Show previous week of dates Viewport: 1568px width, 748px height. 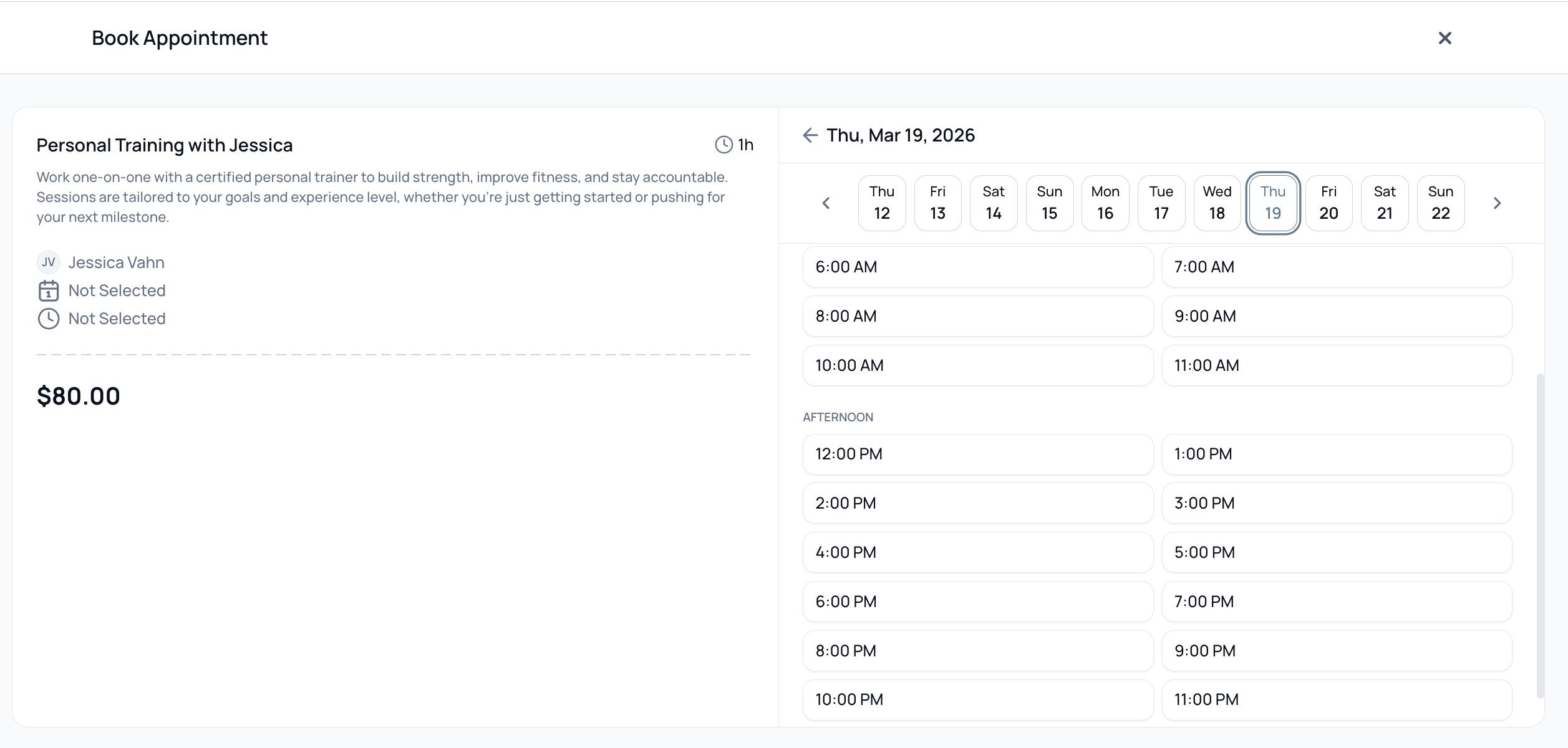pyautogui.click(x=826, y=203)
